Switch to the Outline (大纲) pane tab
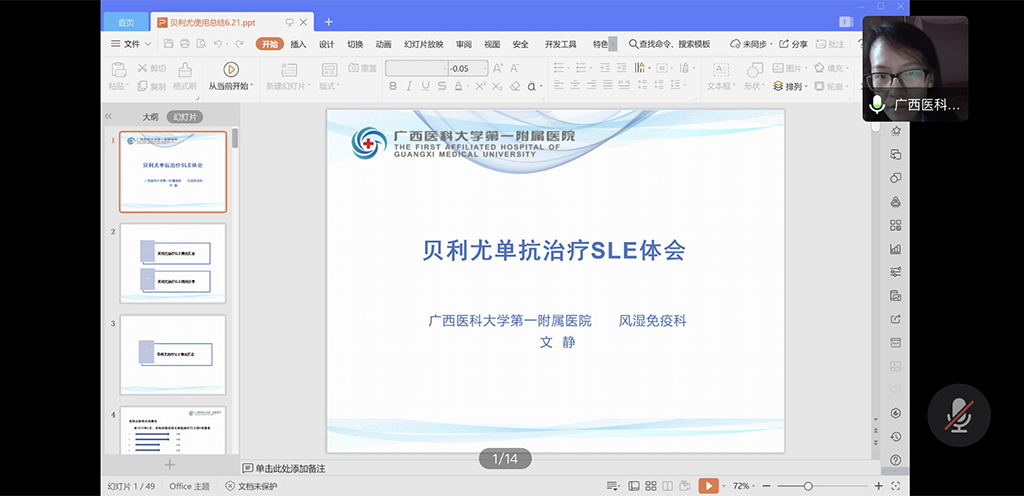 coord(150,117)
